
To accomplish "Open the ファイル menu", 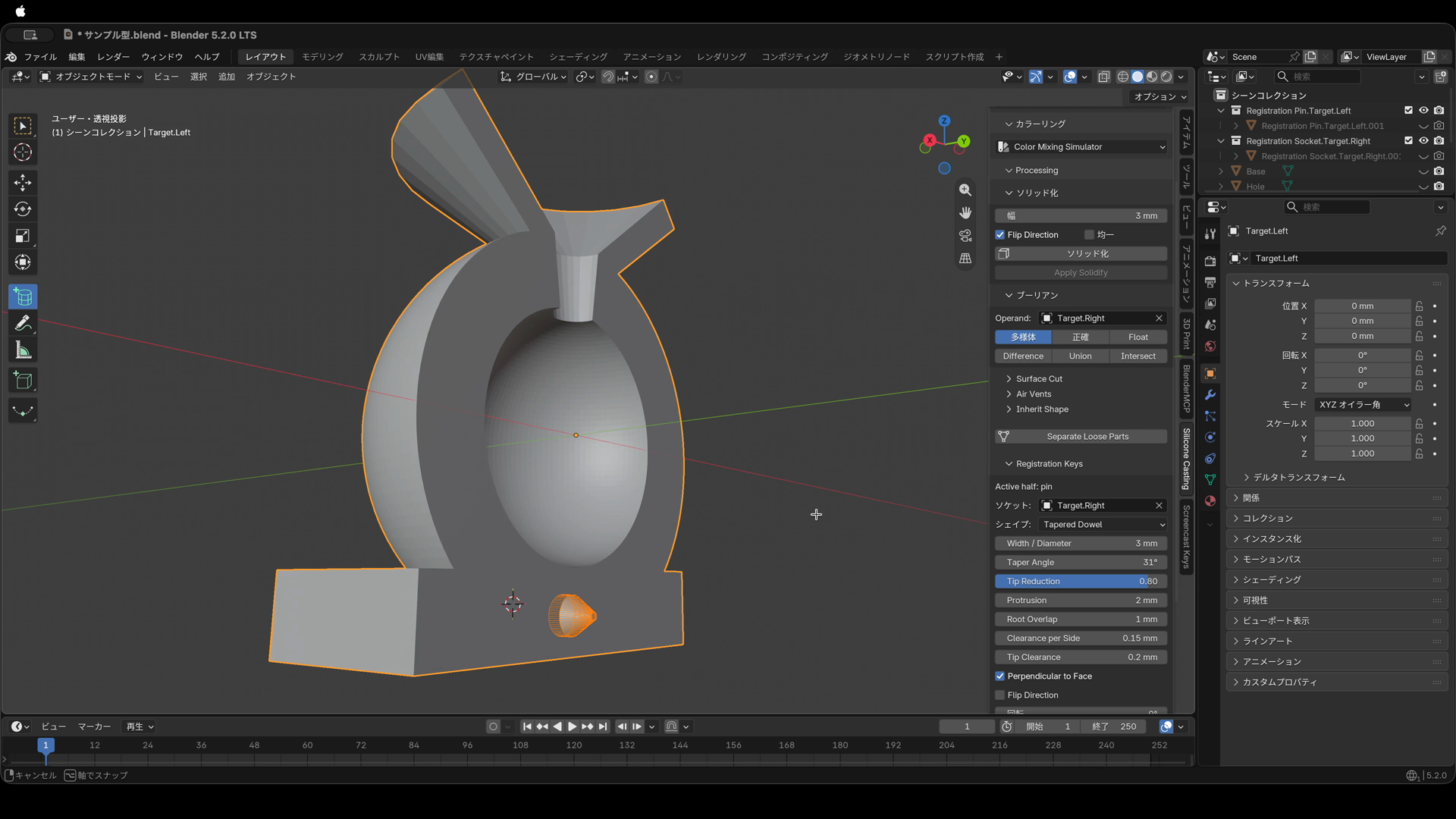I will [40, 57].
